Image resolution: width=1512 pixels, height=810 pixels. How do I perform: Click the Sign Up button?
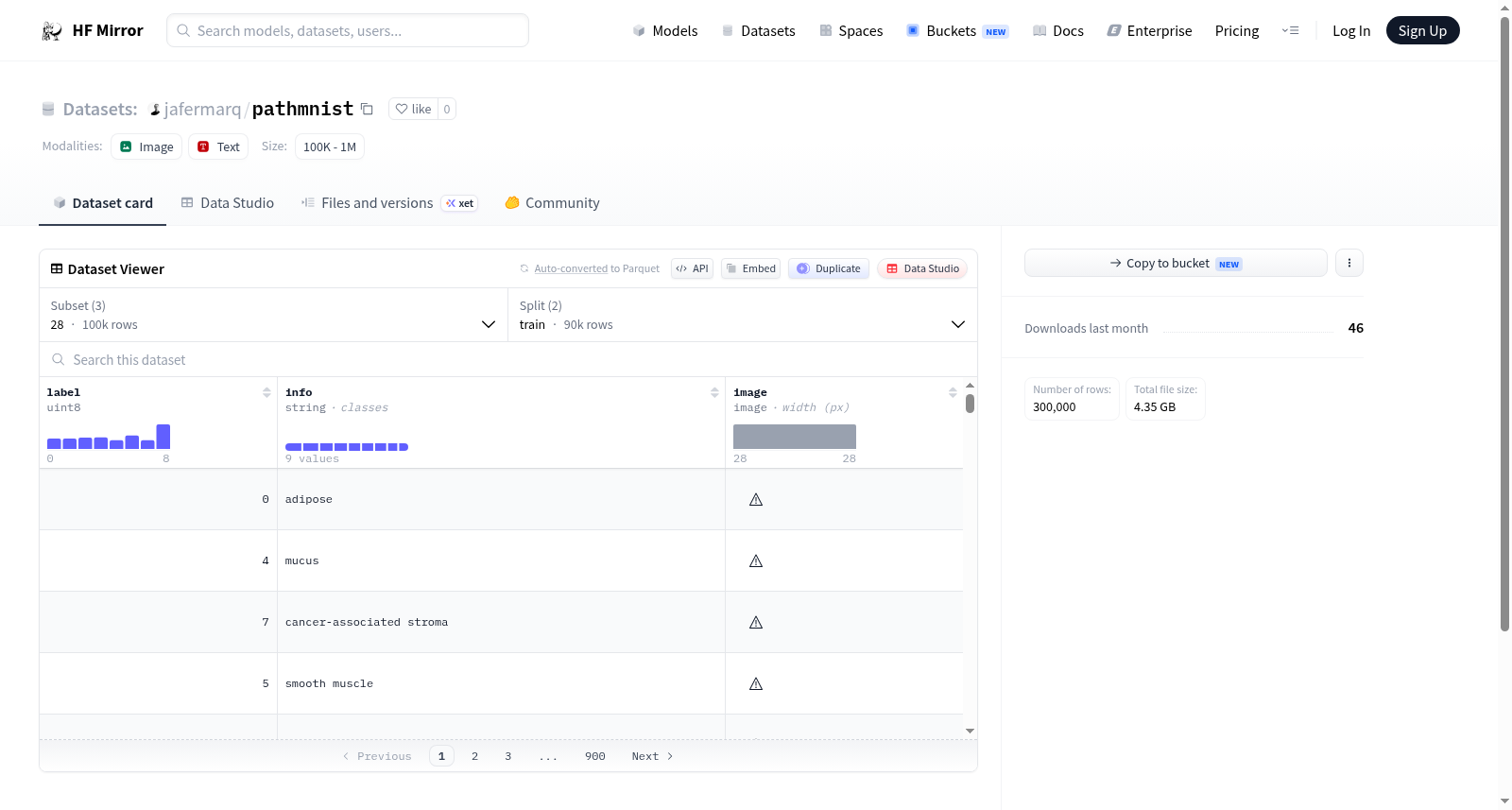click(x=1423, y=31)
